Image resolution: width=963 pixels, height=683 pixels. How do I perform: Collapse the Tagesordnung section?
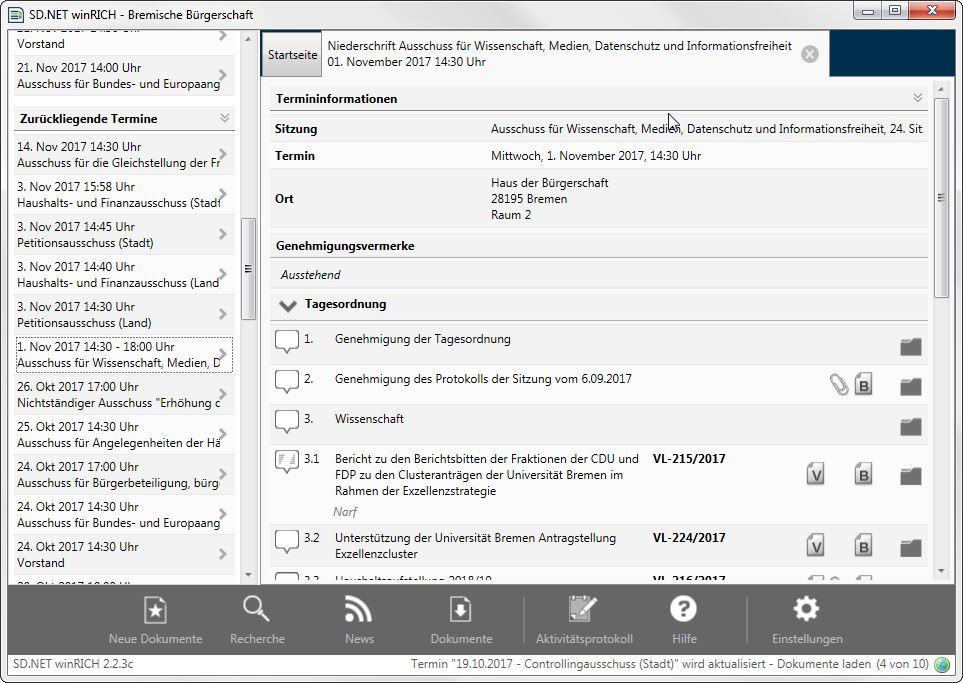[x=288, y=305]
